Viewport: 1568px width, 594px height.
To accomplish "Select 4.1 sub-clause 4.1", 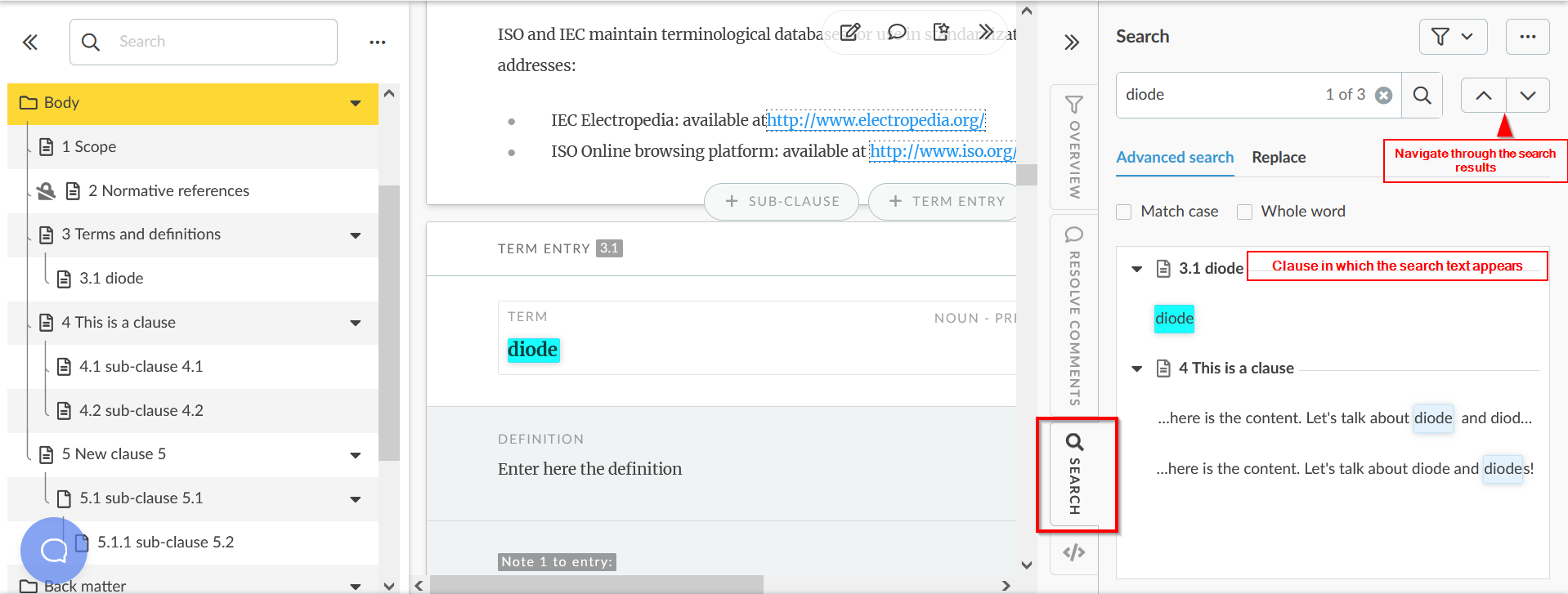I will click(x=141, y=367).
